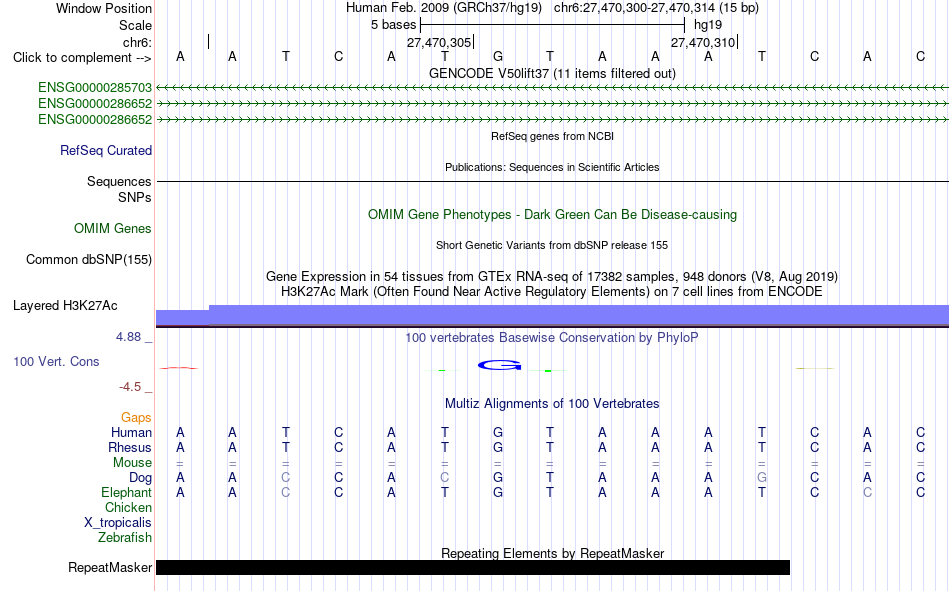
Task: Open GENCODE V50lift37 track title
Action: 552,73
